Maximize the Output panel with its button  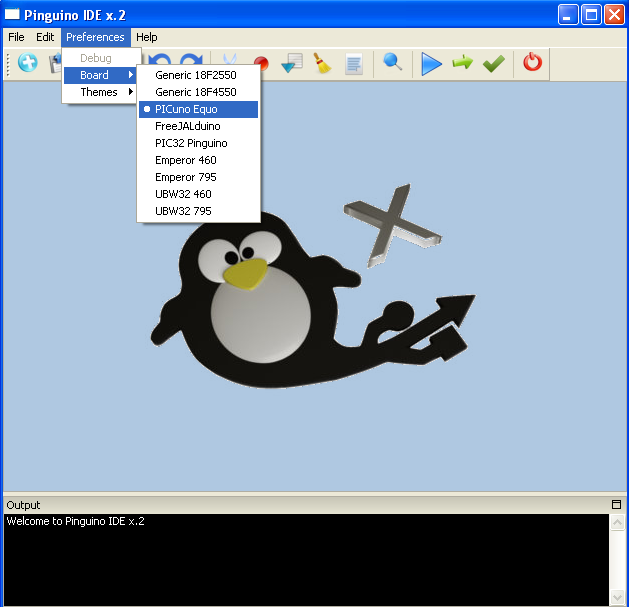[616, 505]
